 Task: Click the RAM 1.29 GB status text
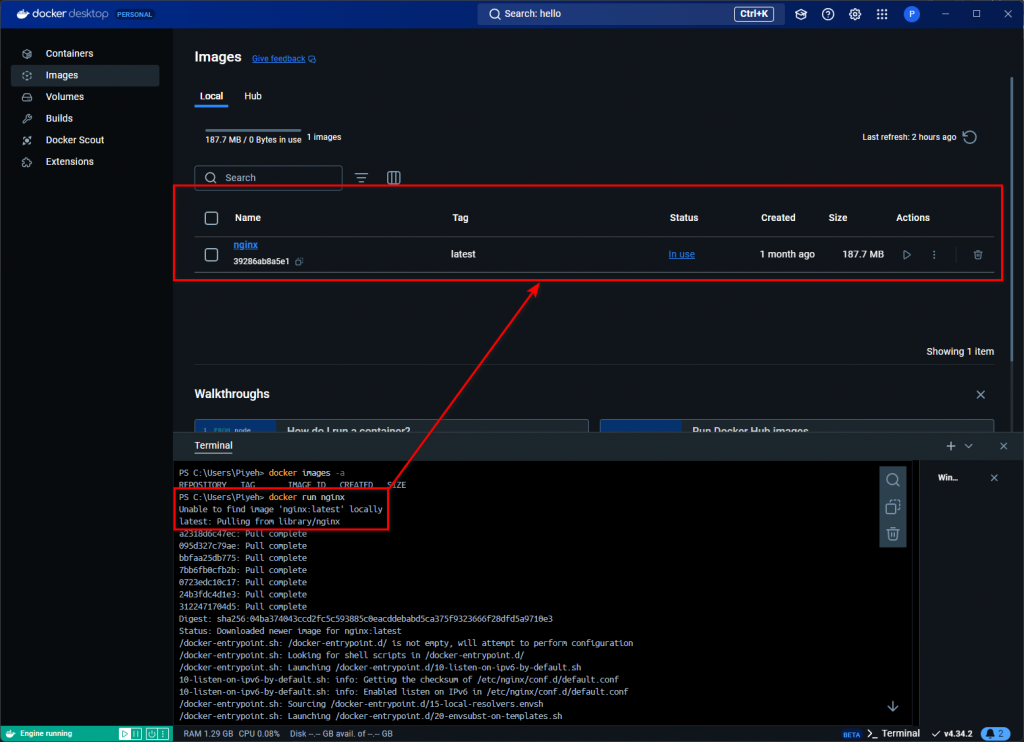point(208,734)
